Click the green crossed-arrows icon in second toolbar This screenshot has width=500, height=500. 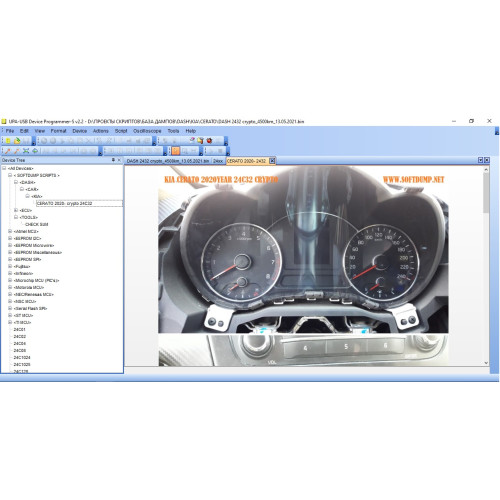tap(26, 151)
